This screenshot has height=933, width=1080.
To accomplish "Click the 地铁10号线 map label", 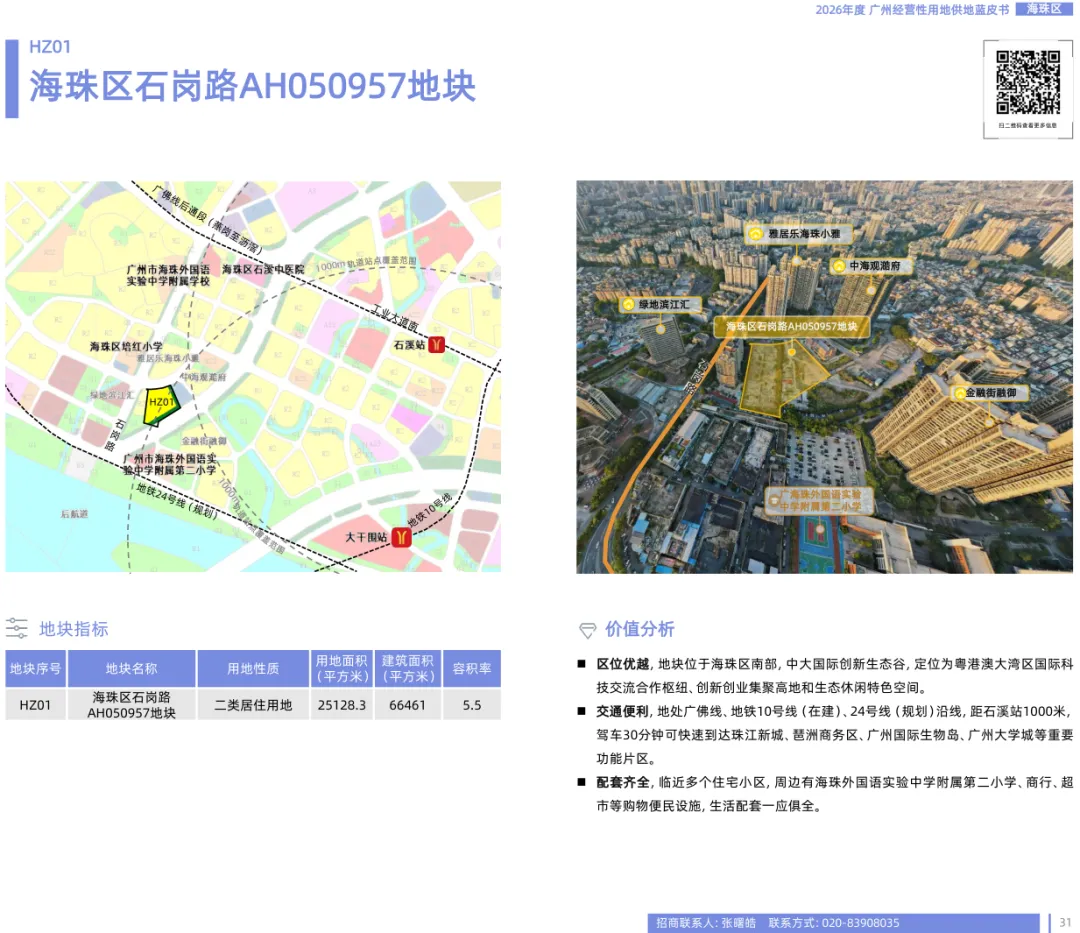I will 429,510.
